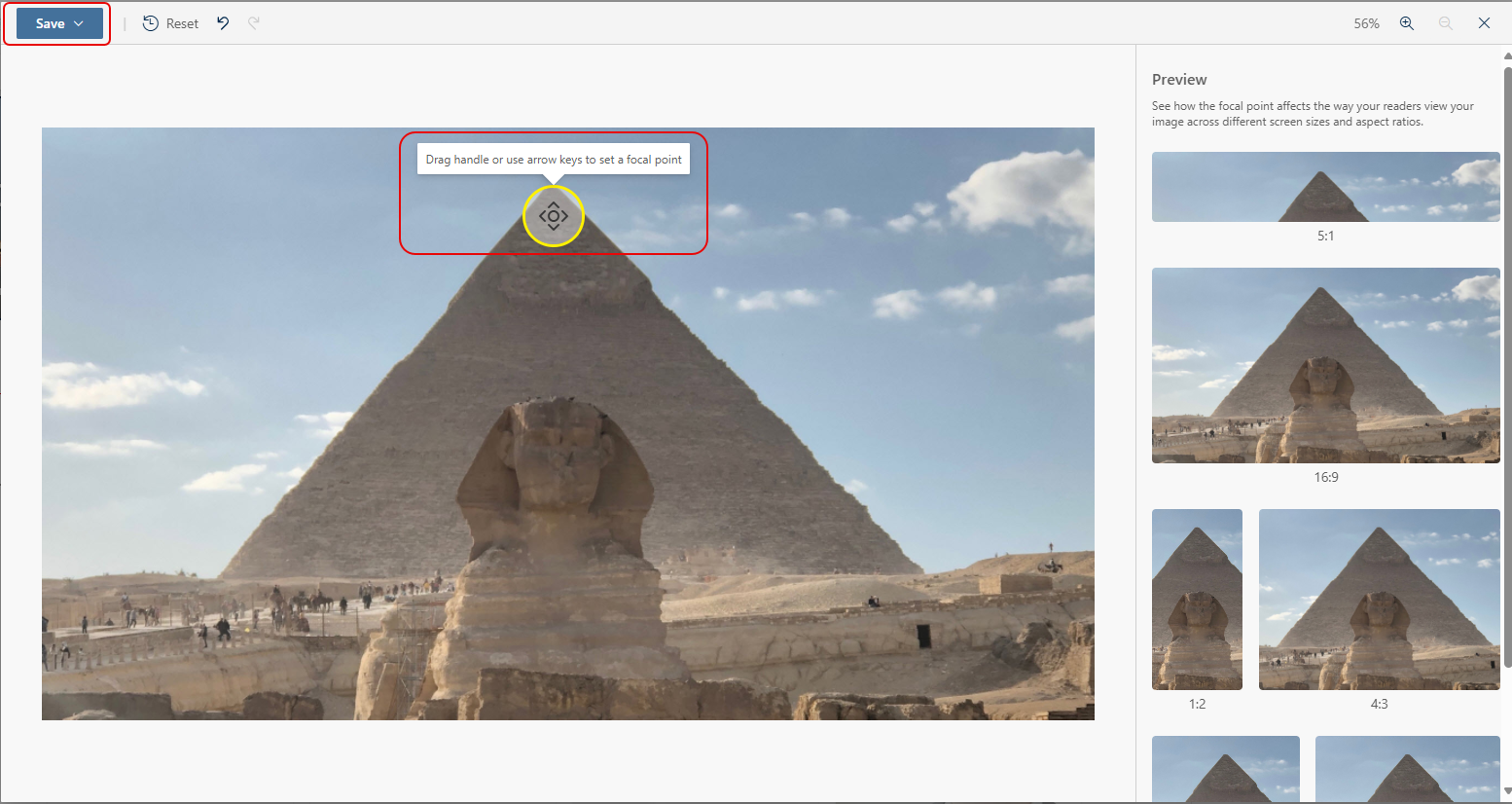Zoom out of the image
The image size is (1512, 804).
[x=1445, y=22]
